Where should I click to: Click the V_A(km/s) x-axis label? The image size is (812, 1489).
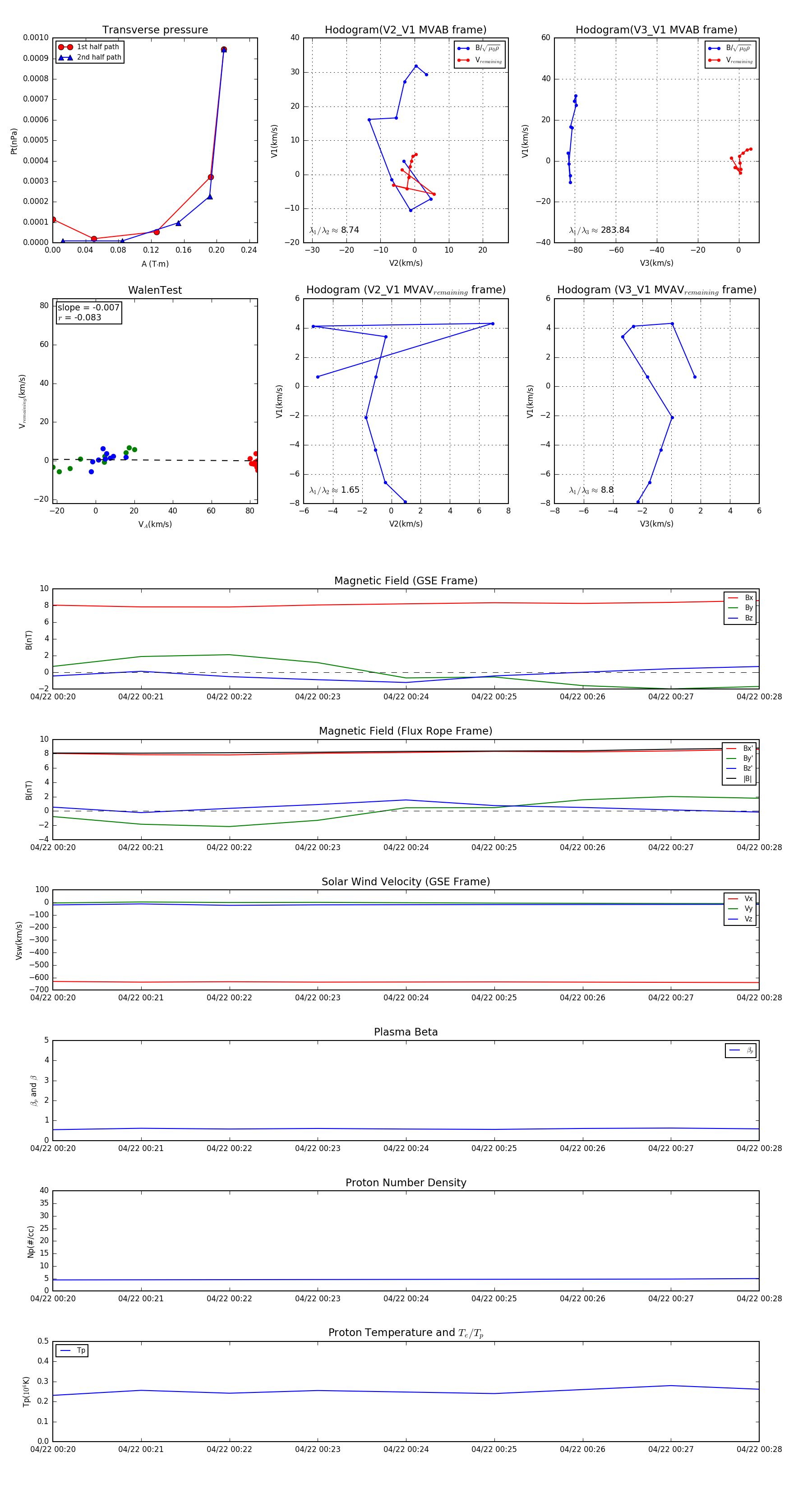click(155, 524)
